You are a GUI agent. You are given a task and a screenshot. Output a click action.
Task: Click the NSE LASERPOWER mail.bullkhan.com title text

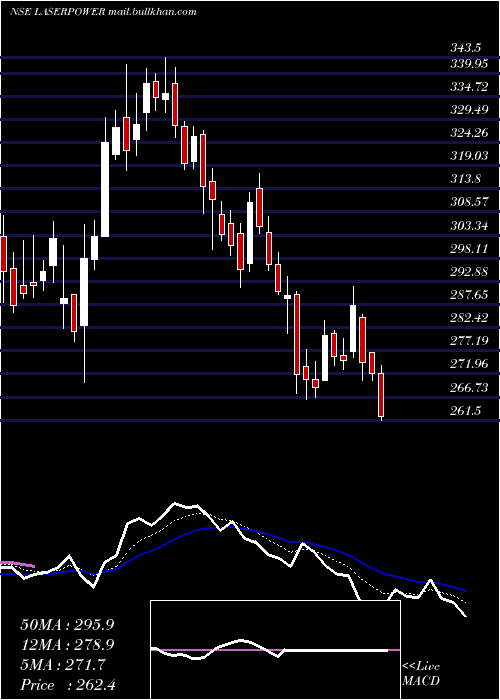[103, 12]
